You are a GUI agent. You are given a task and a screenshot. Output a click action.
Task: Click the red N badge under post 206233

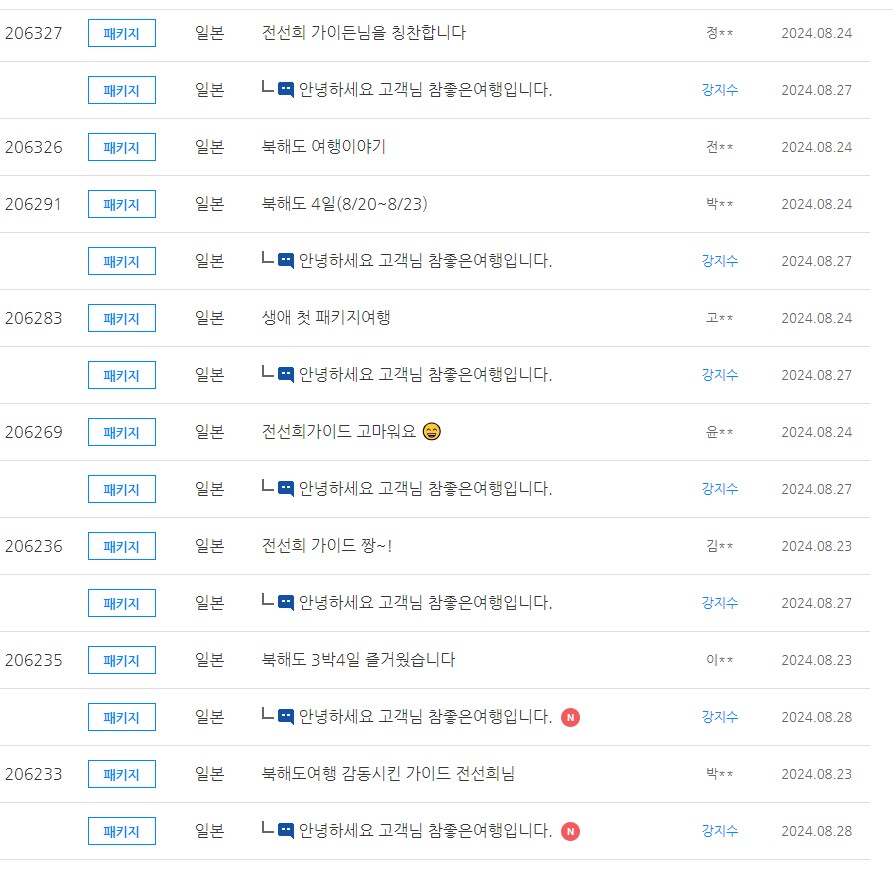[x=570, y=831]
